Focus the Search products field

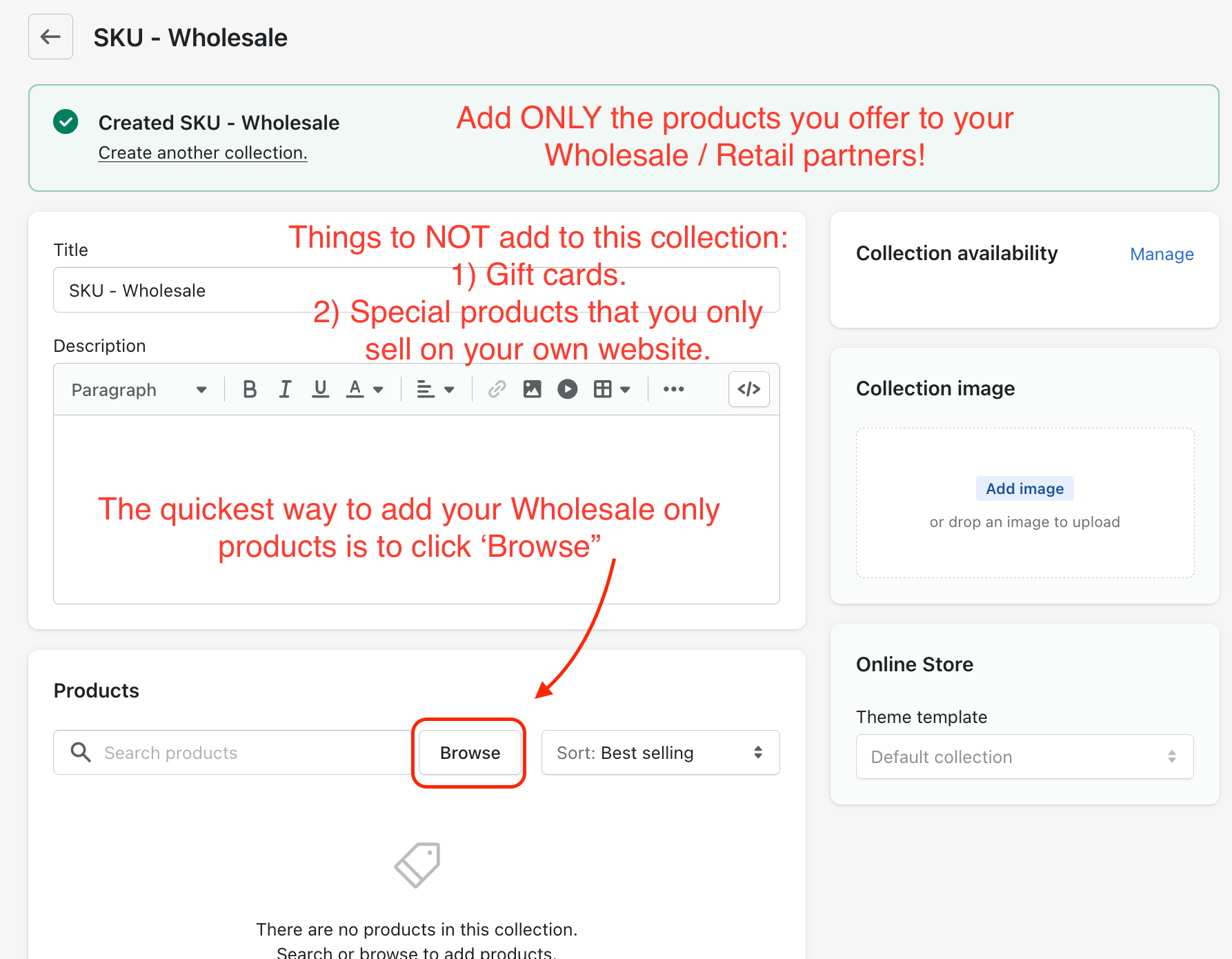pyautogui.click(x=236, y=753)
